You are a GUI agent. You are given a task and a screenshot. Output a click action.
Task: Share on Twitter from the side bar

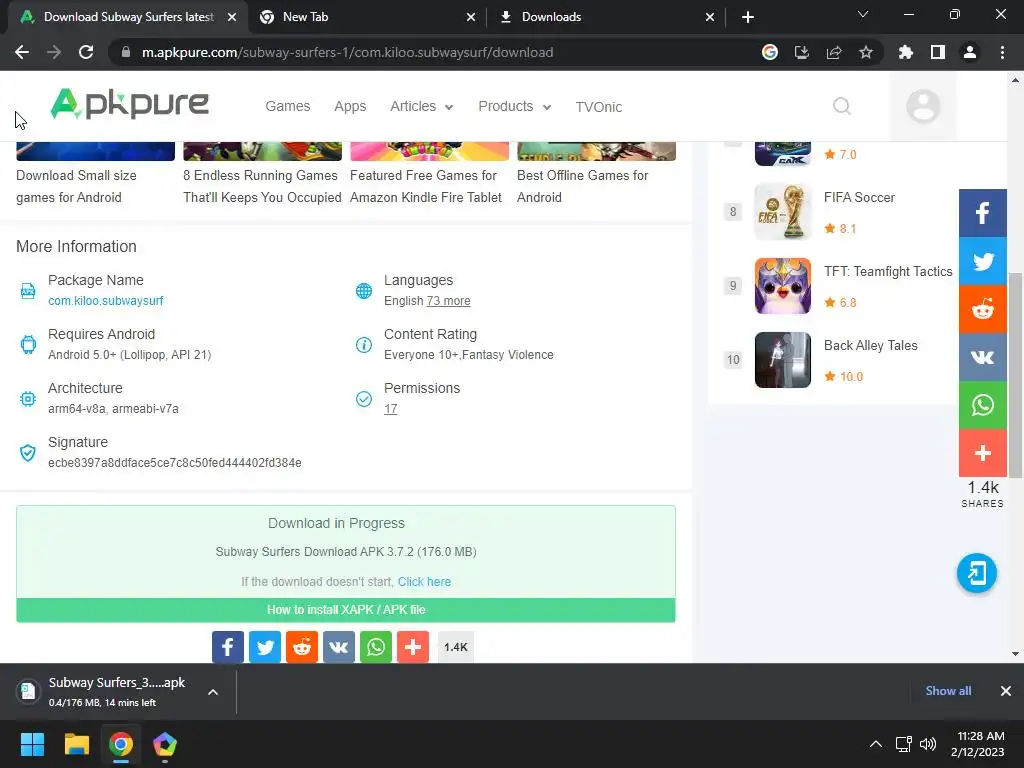[x=983, y=261]
